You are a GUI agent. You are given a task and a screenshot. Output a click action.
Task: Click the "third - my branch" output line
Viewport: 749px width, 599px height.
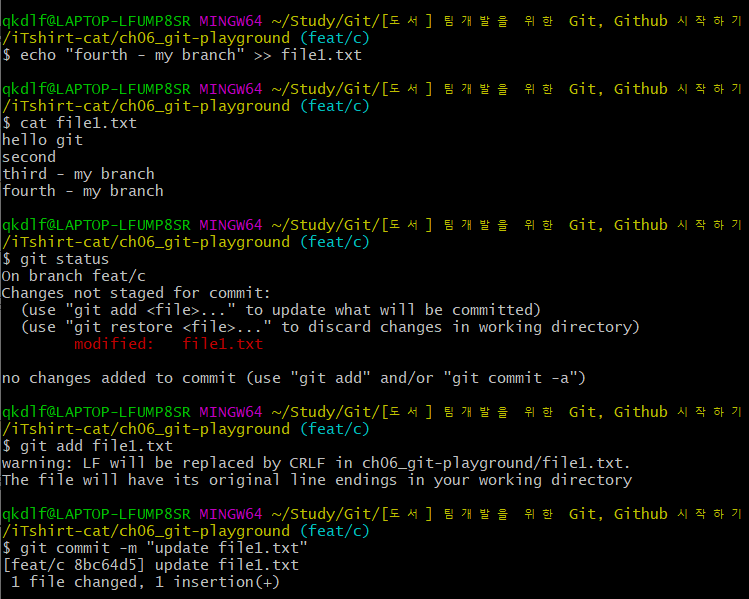point(78,174)
